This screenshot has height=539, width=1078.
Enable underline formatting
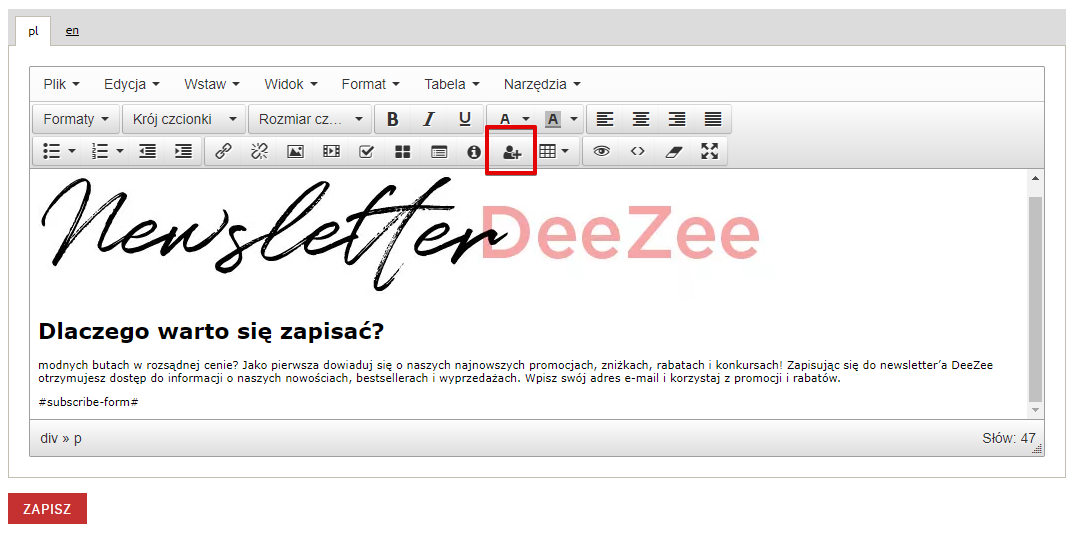(x=465, y=119)
